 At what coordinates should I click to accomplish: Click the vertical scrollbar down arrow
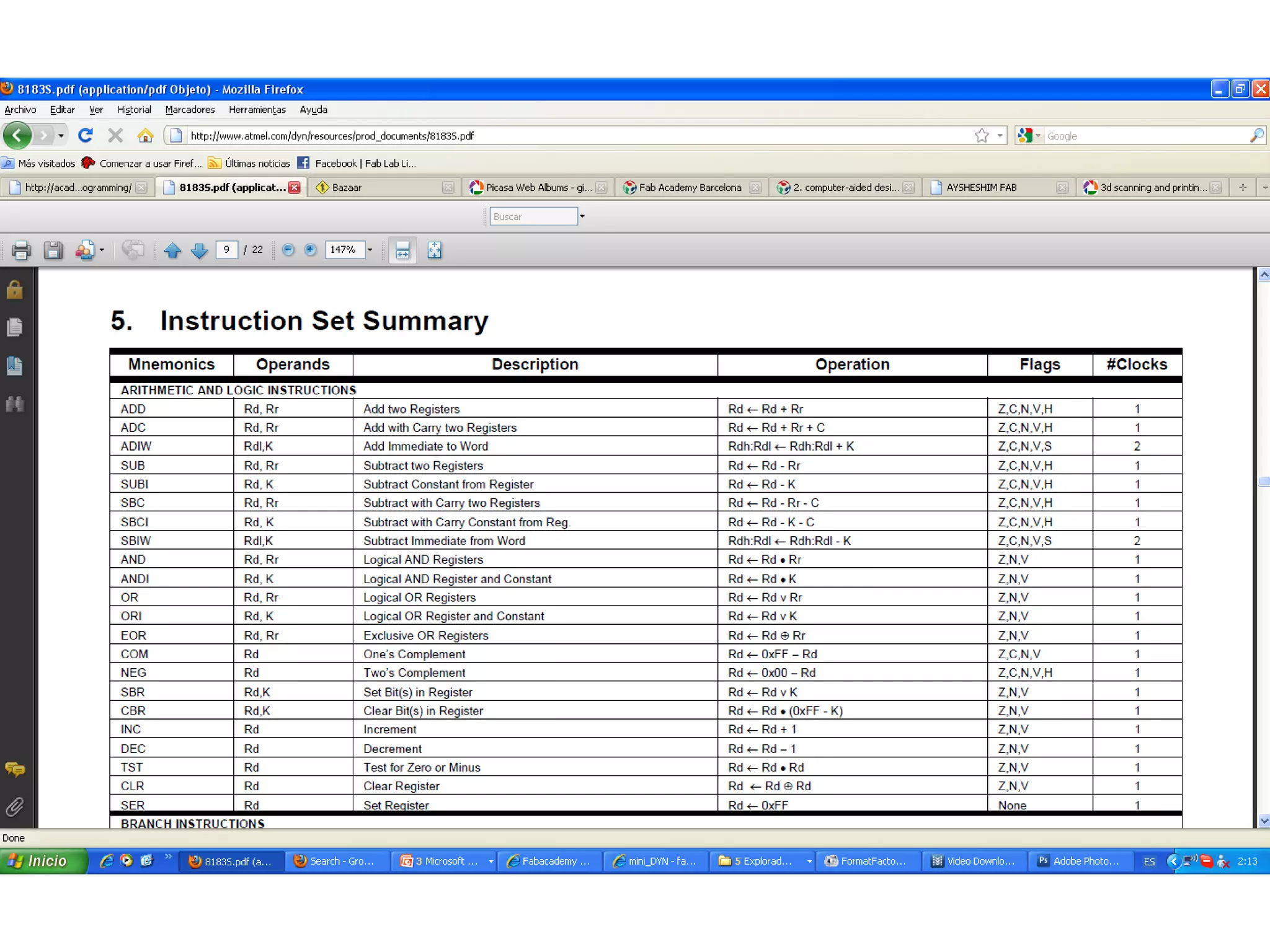[1264, 821]
